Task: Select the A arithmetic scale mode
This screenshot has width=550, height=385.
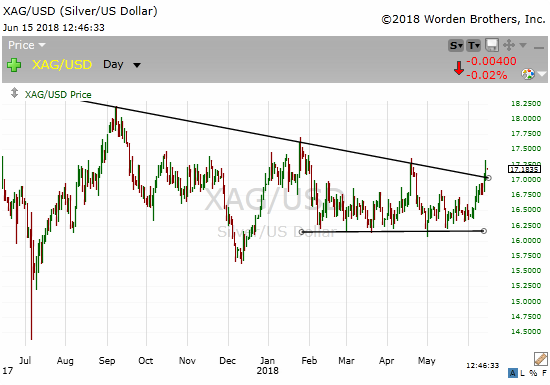Action: click(x=513, y=373)
